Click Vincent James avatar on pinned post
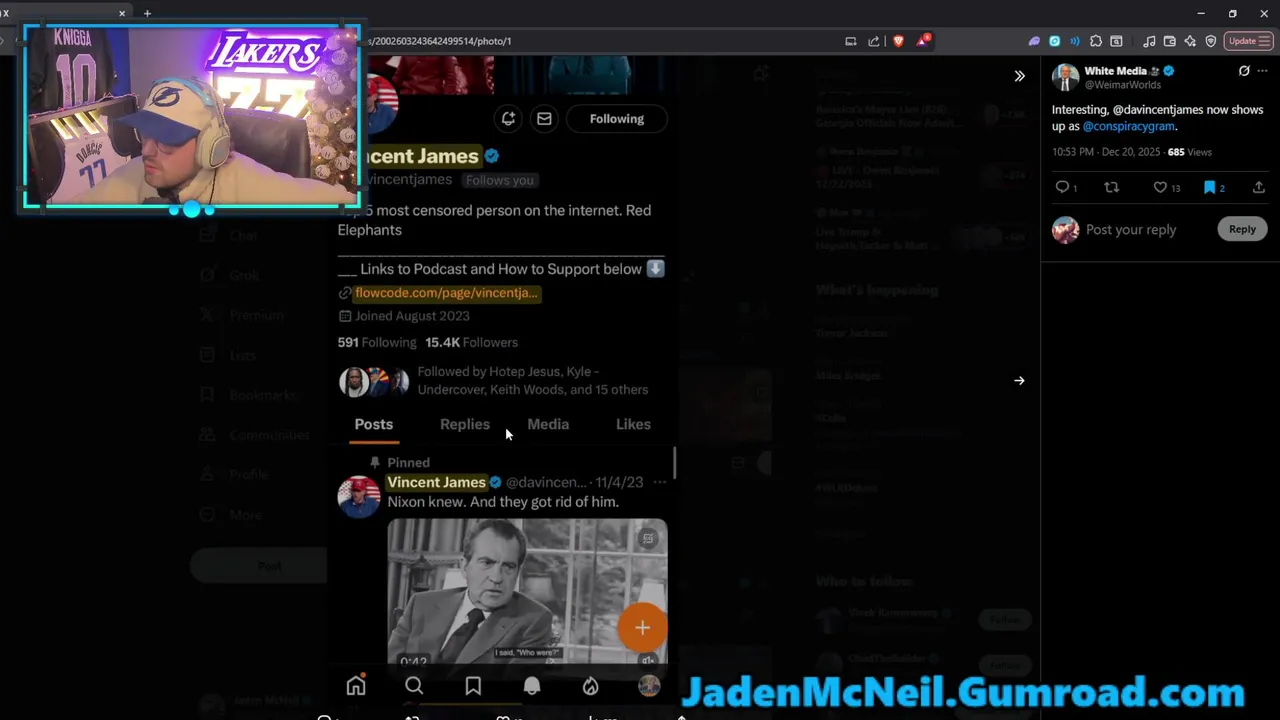 [x=358, y=497]
